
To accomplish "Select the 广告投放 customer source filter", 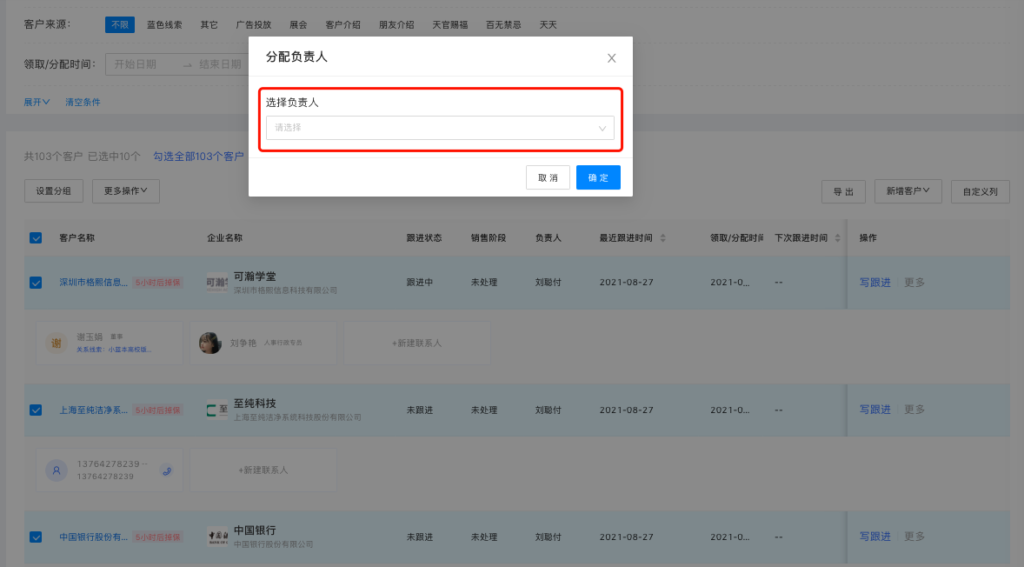I will (x=253, y=24).
